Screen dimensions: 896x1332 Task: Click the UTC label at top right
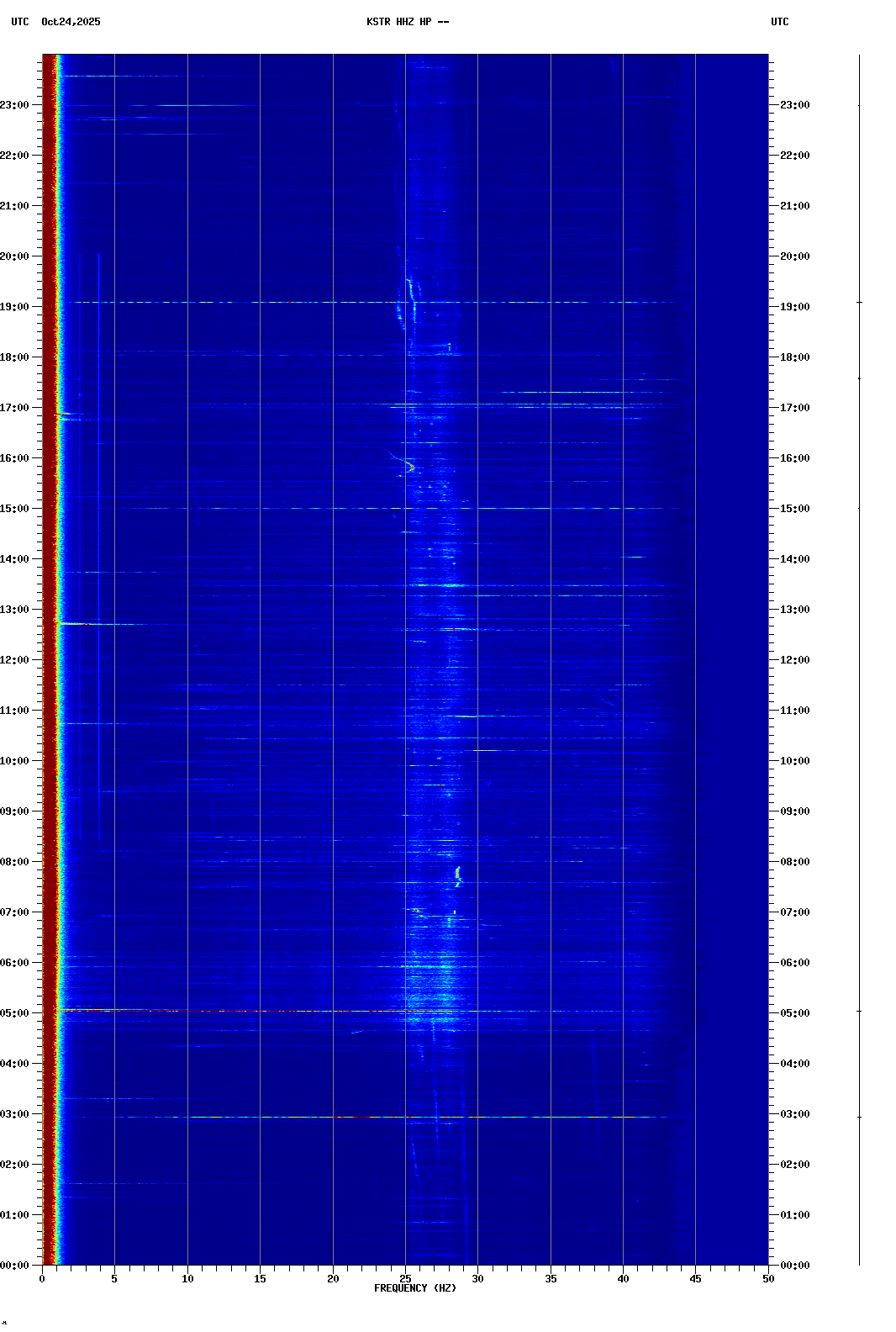pos(779,22)
